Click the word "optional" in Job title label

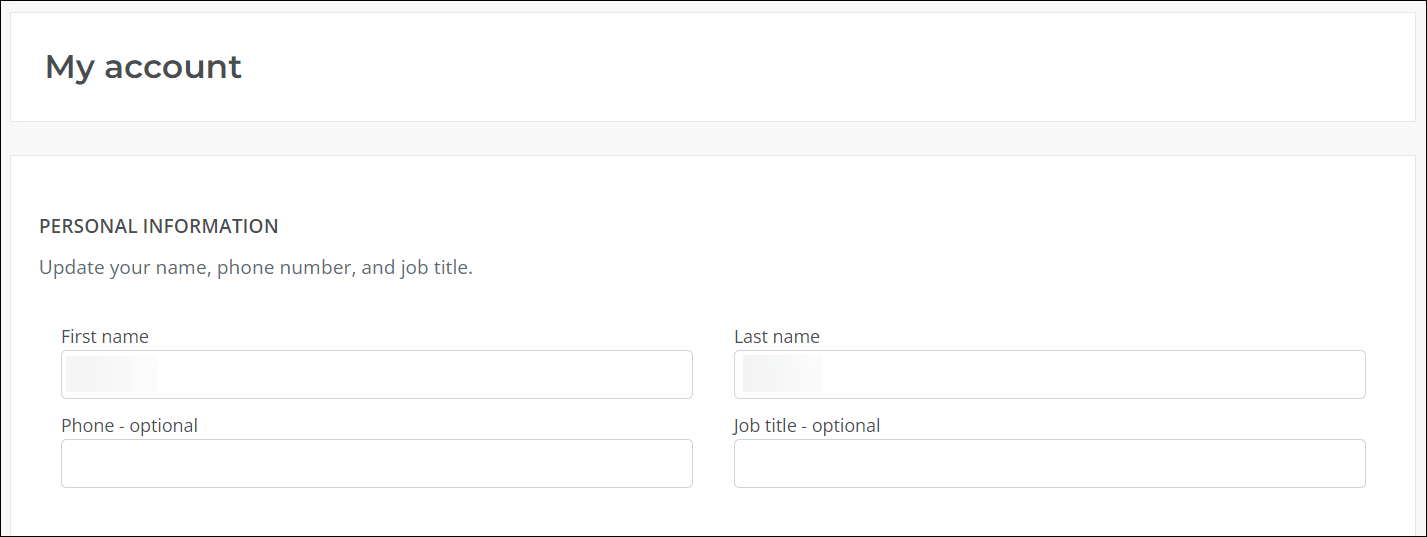point(846,426)
